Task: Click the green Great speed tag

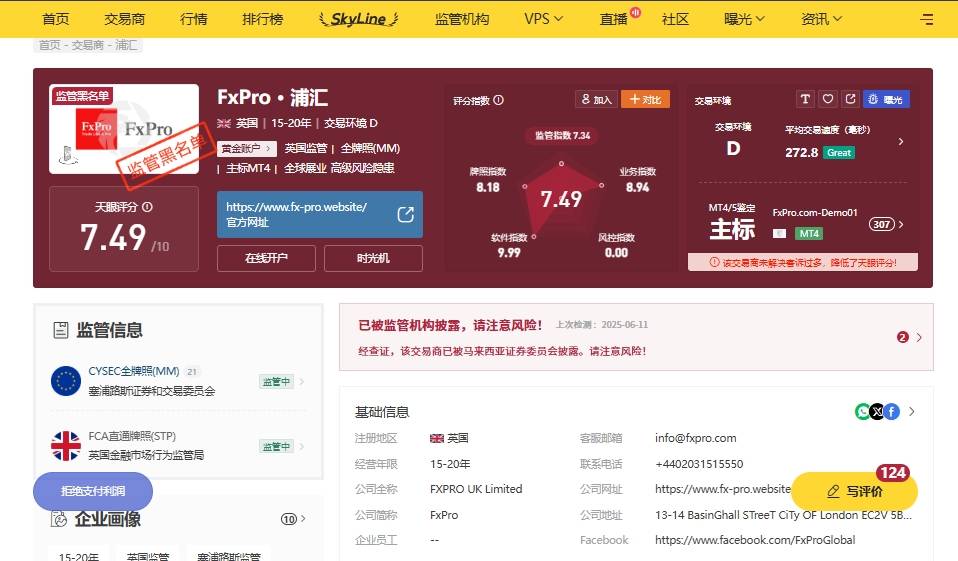Action: [839, 153]
